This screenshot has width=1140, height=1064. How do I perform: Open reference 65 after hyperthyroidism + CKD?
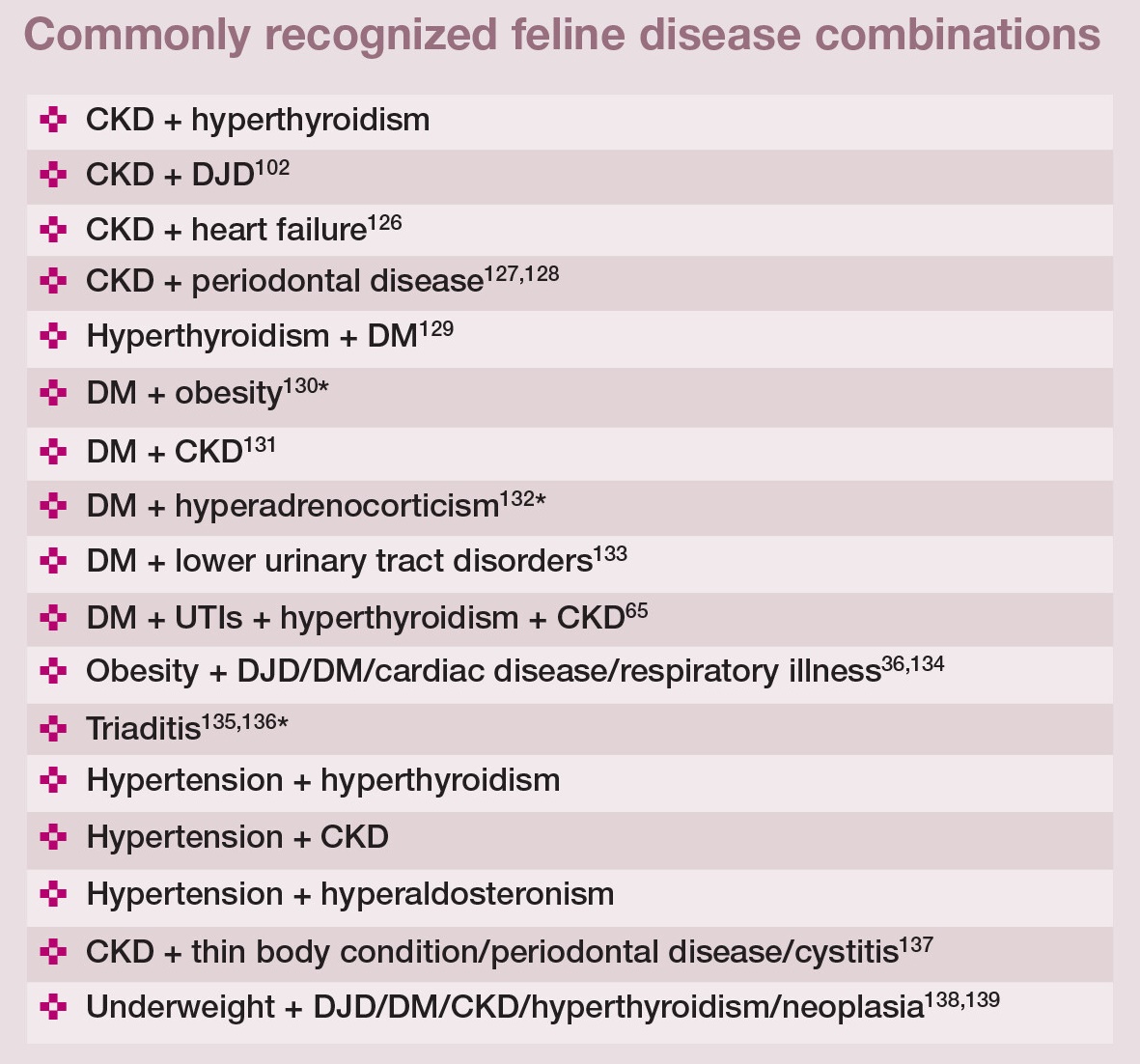pyautogui.click(x=637, y=610)
